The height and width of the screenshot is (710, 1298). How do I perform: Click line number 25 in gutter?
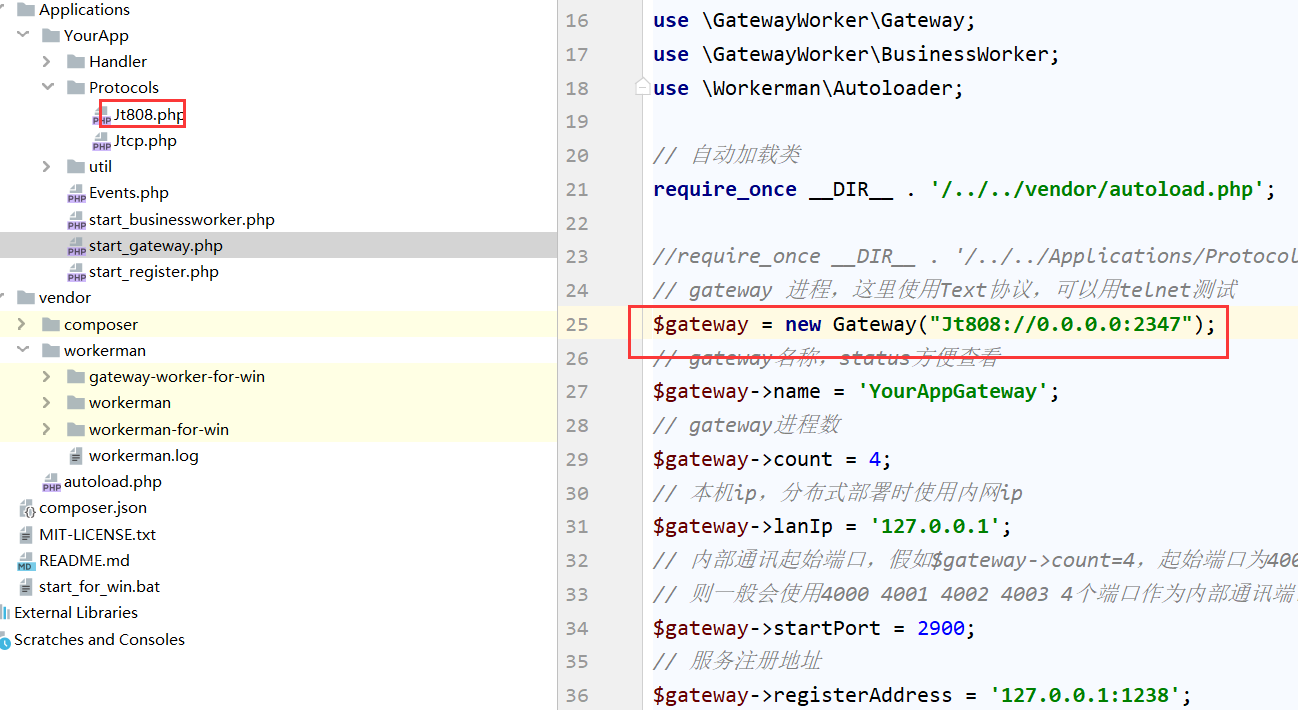tap(576, 324)
